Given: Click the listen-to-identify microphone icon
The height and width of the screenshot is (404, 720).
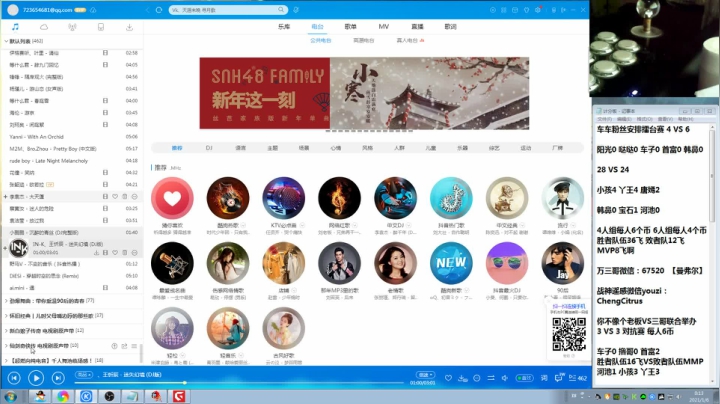Looking at the screenshot, I should coord(296,10).
